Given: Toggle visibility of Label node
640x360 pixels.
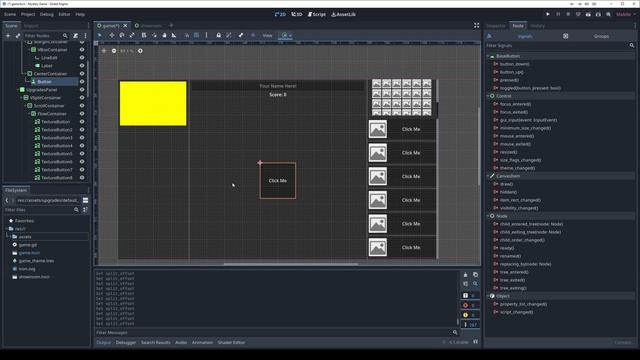Looking at the screenshot, I should click(x=82, y=66).
